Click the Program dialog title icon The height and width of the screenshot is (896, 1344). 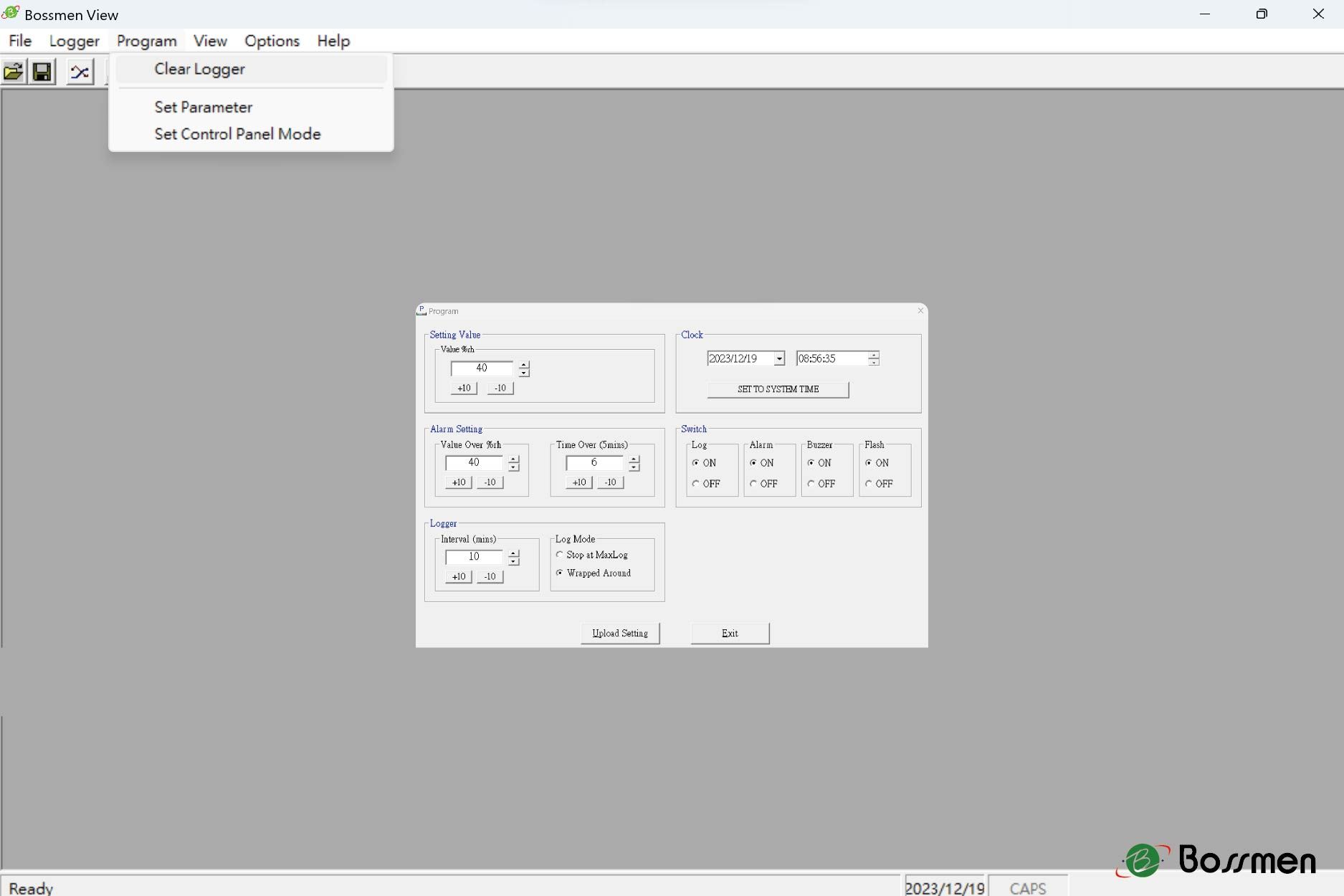tap(421, 310)
